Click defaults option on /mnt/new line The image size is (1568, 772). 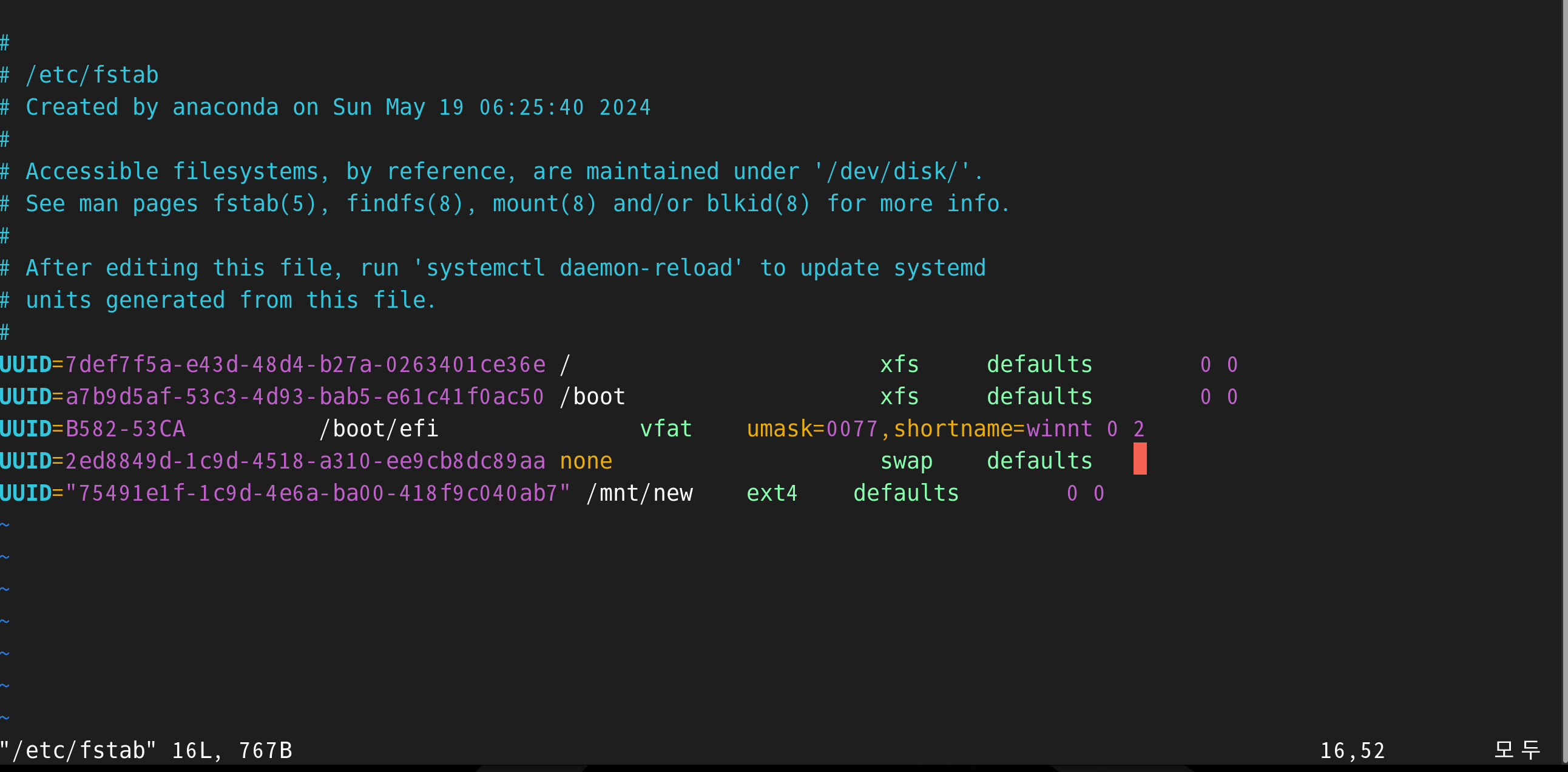(906, 493)
